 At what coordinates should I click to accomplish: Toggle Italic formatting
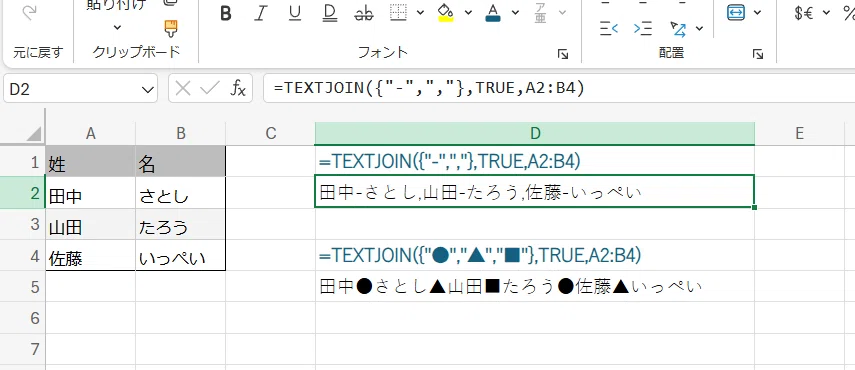coord(261,14)
